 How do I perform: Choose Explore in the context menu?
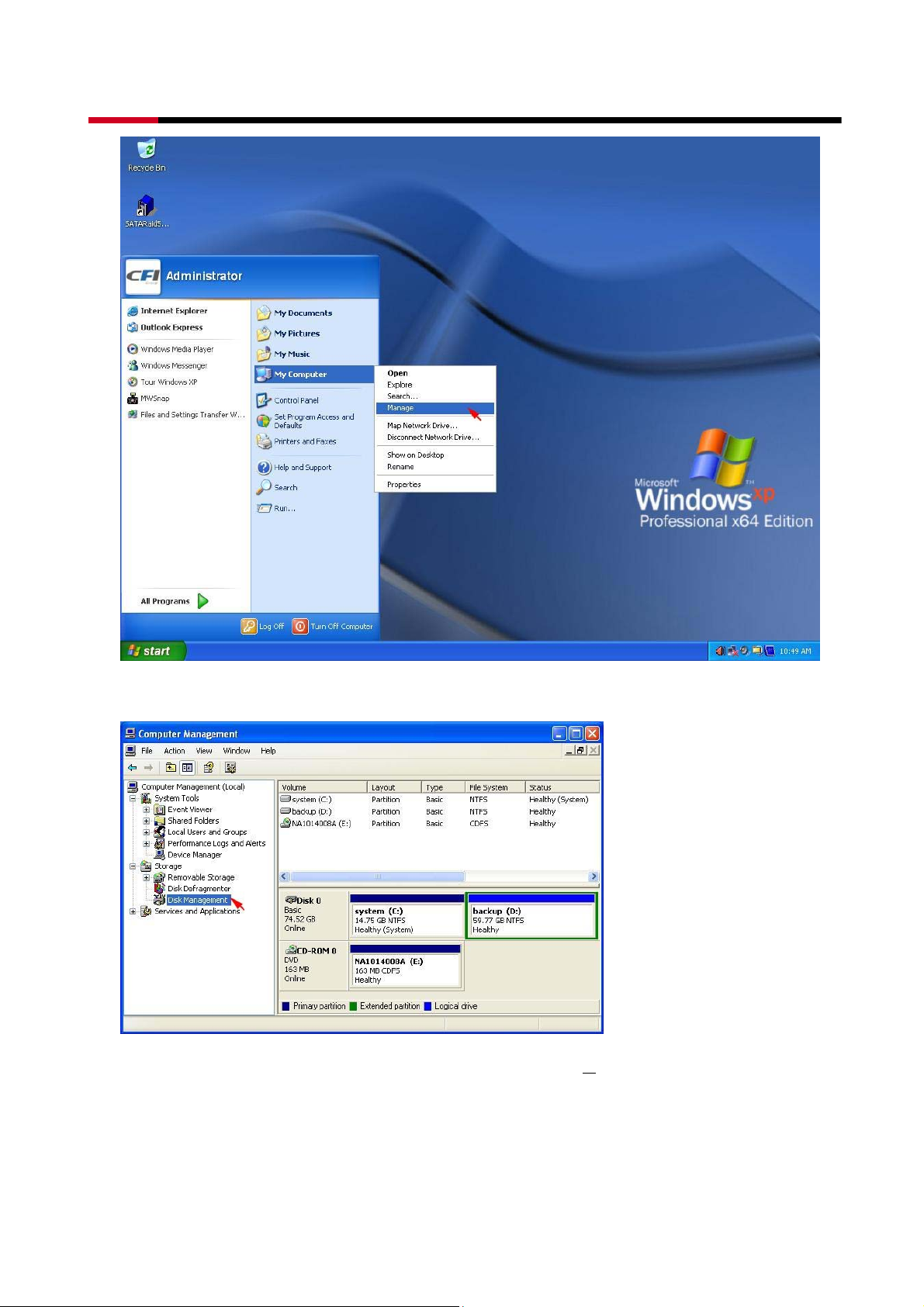coord(435,385)
